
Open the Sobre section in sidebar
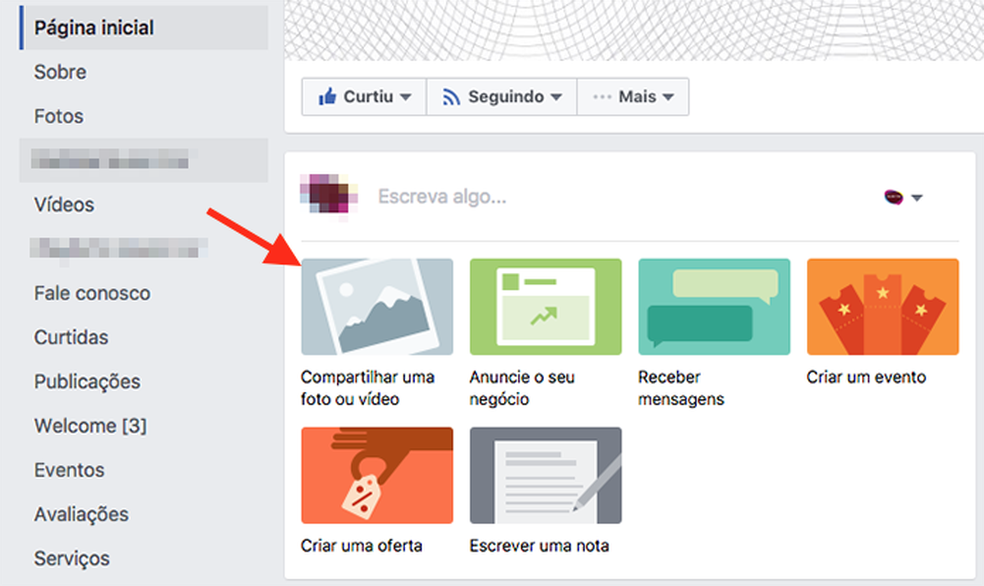pyautogui.click(x=62, y=72)
